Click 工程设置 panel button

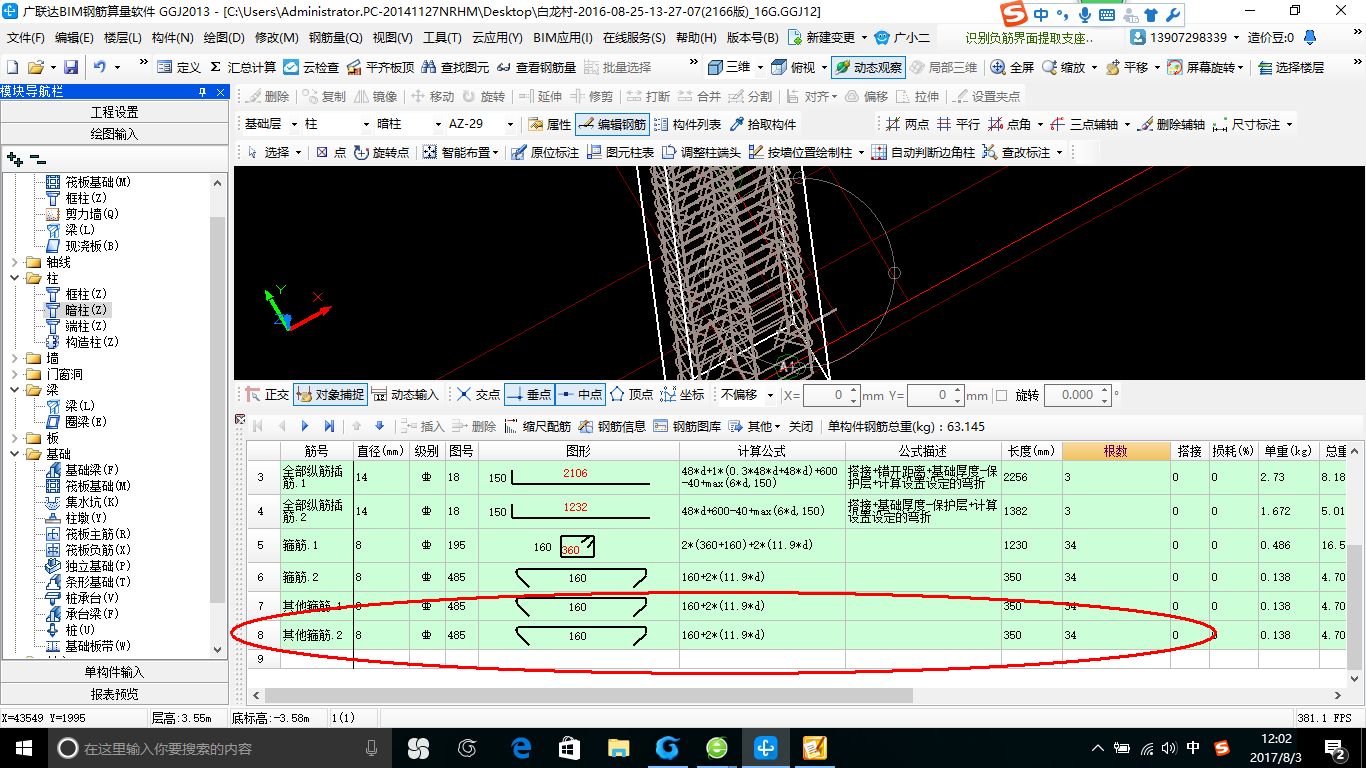point(114,112)
